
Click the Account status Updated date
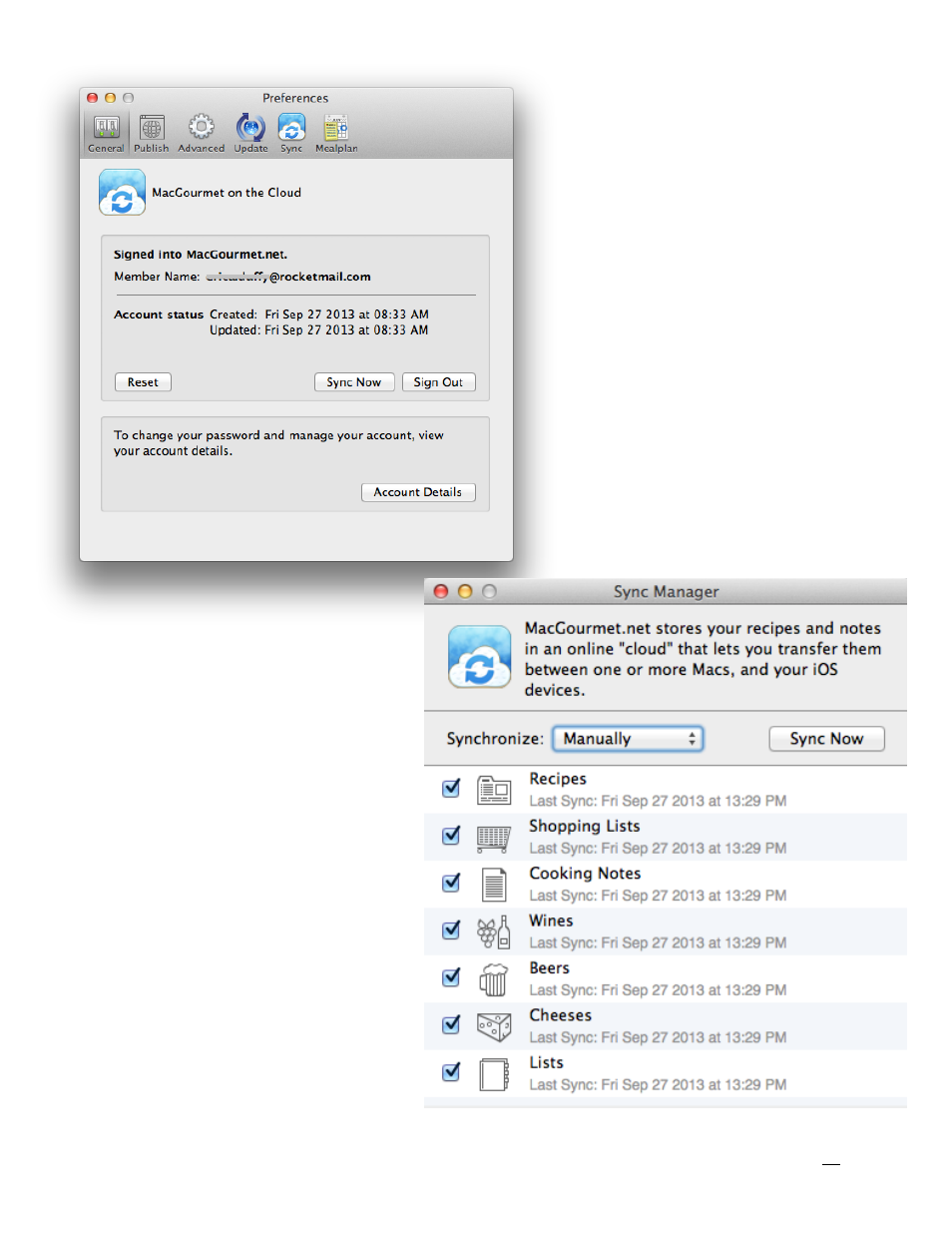click(x=346, y=330)
